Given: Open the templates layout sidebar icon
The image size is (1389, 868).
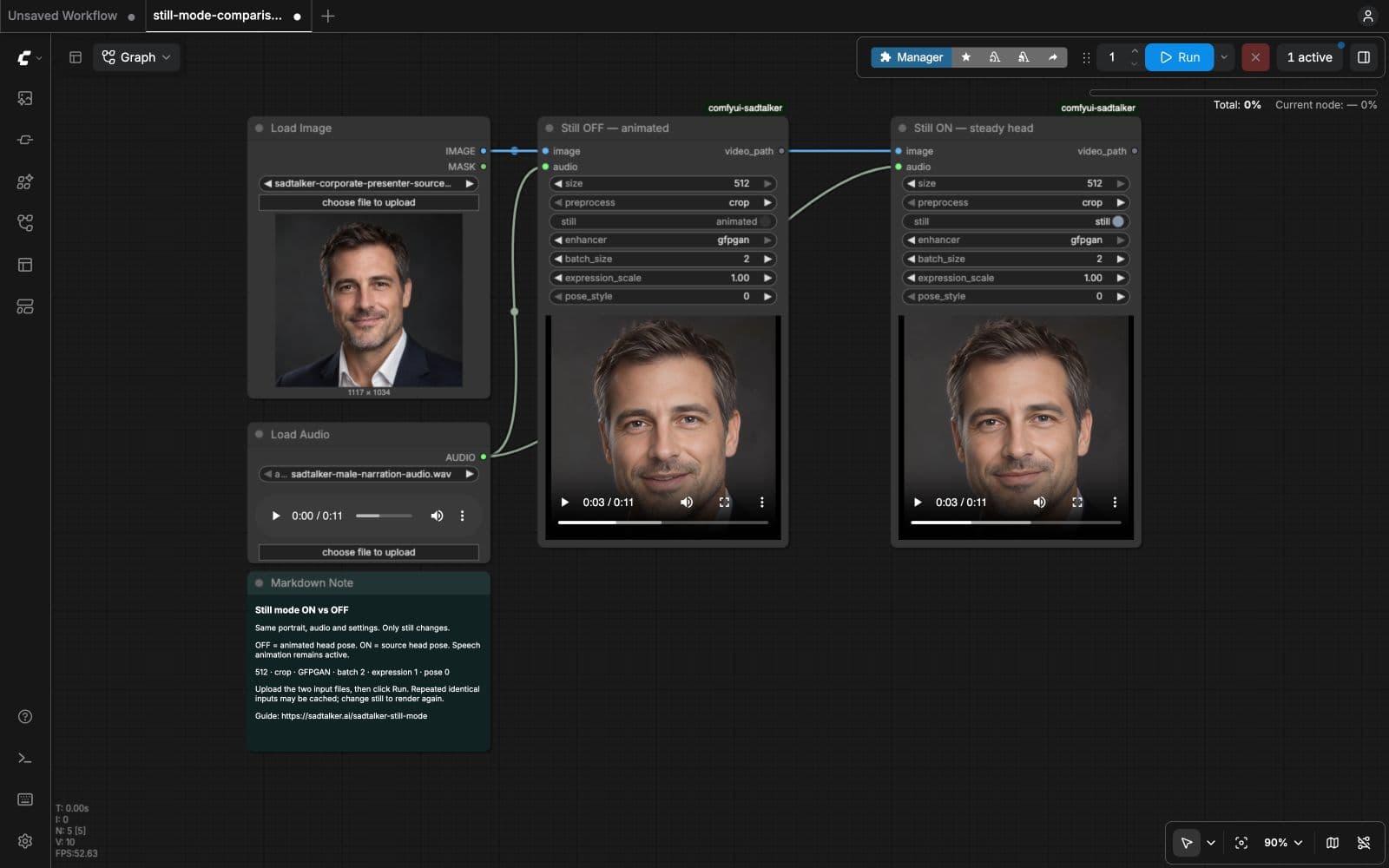Looking at the screenshot, I should click(x=25, y=265).
